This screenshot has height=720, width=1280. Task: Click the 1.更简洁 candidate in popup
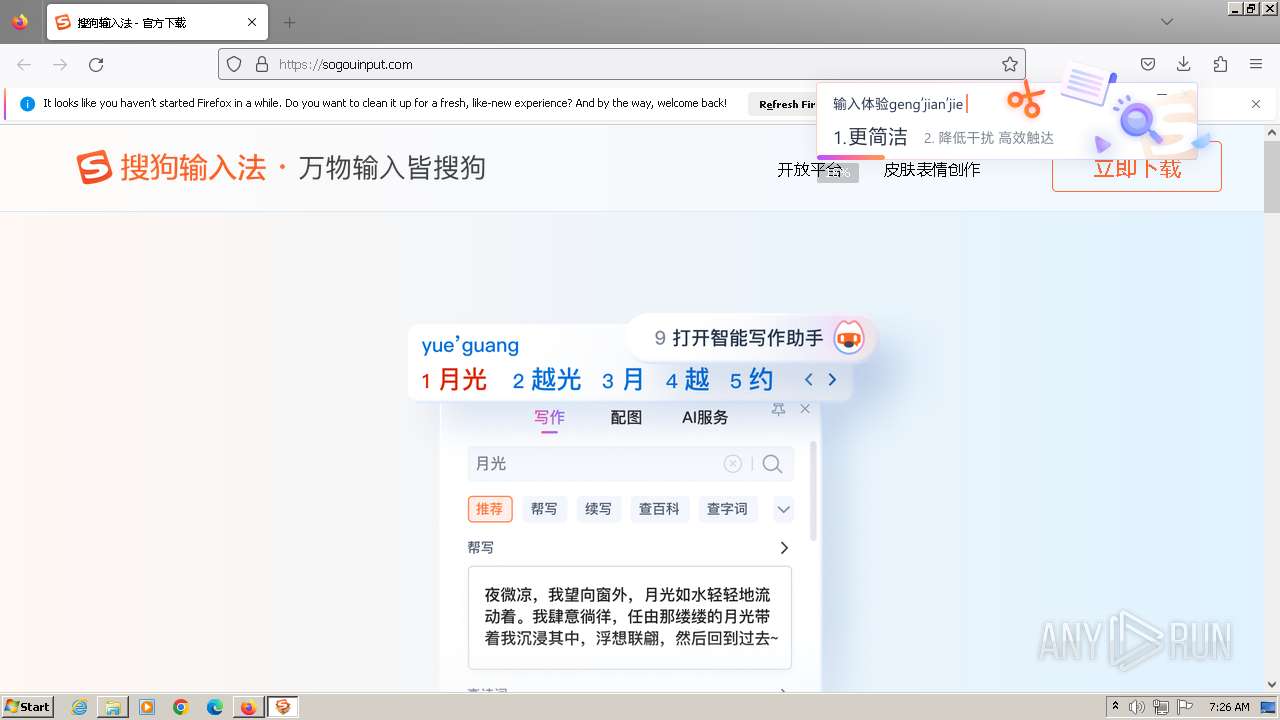[x=871, y=137]
